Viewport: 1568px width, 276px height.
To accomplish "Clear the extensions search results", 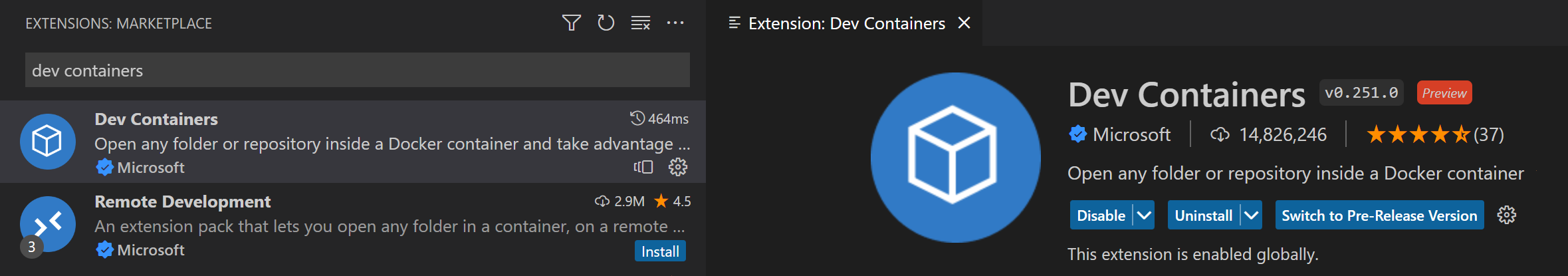I will click(x=640, y=23).
